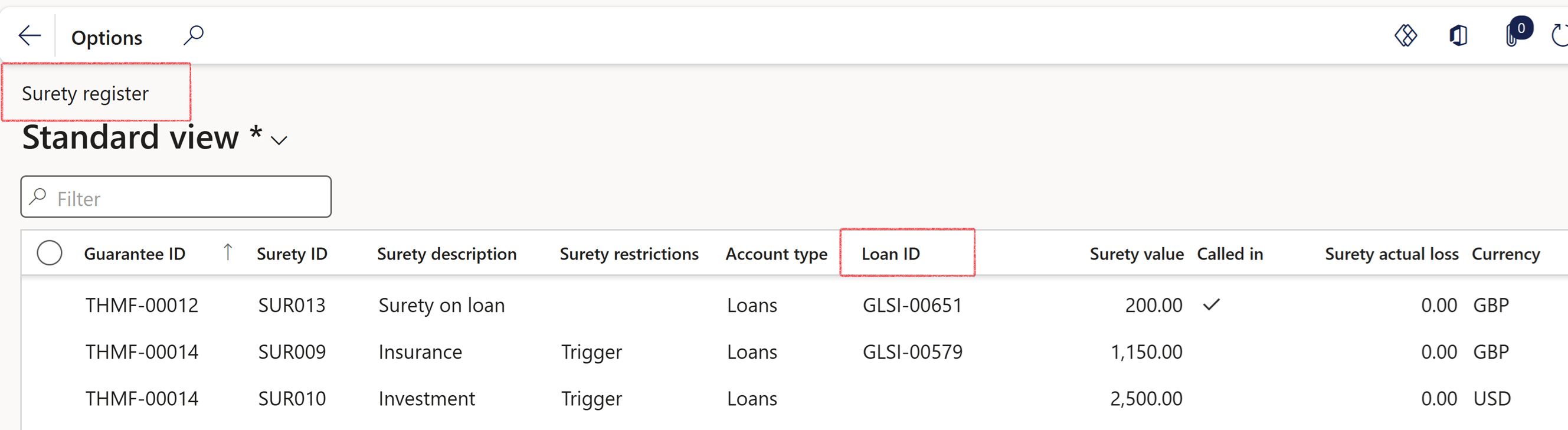The height and width of the screenshot is (430, 1568).
Task: Click the refresh page icon
Action: click(x=1559, y=36)
